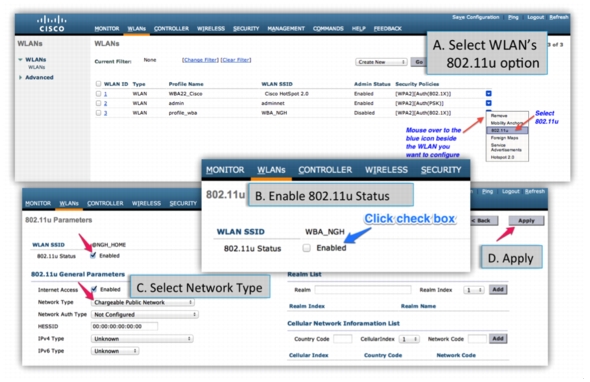Open WIRELESS menu in the WLANs list window
The width and height of the screenshot is (590, 382).
click(211, 29)
